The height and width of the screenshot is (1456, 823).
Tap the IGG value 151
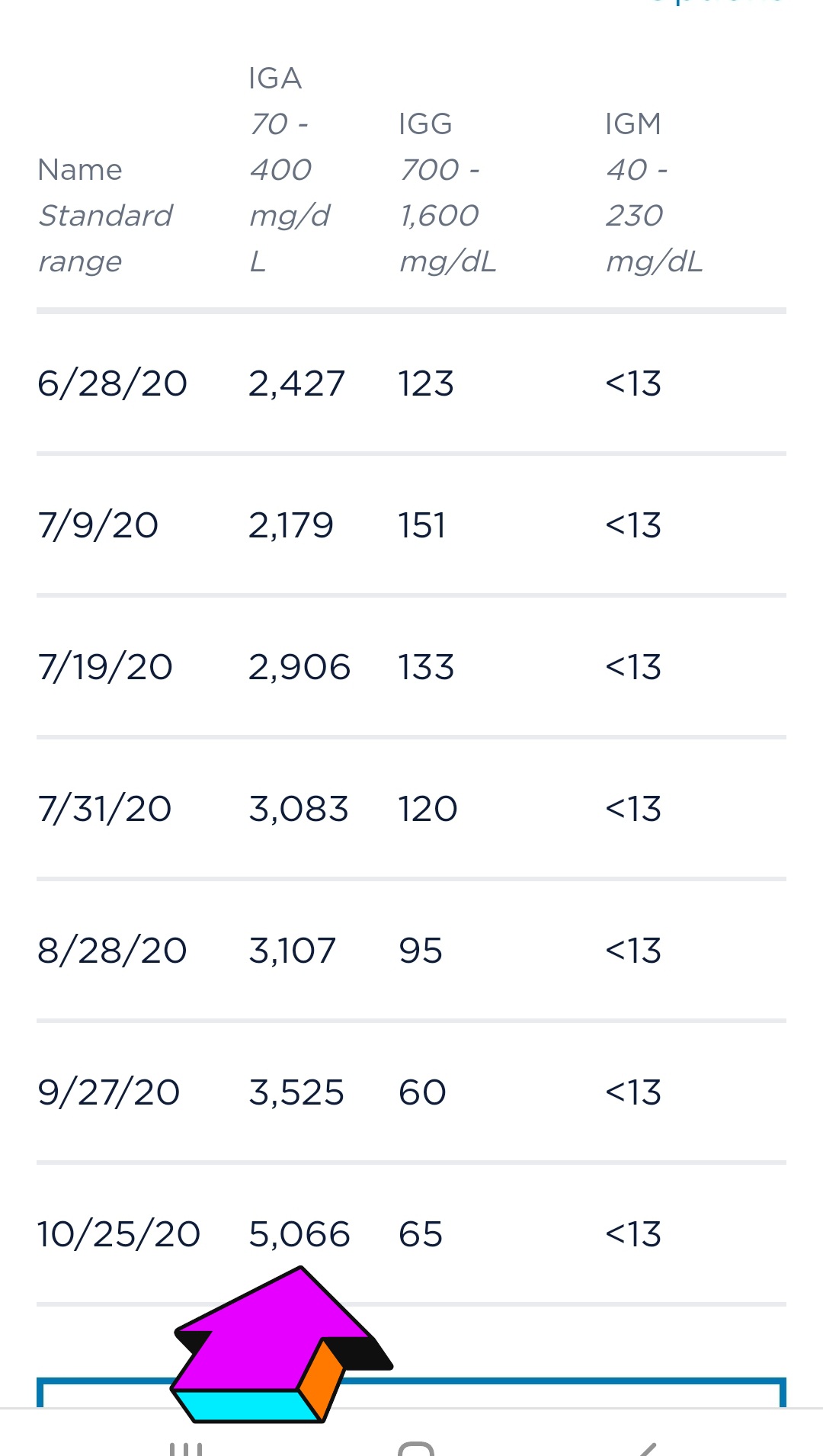422,525
